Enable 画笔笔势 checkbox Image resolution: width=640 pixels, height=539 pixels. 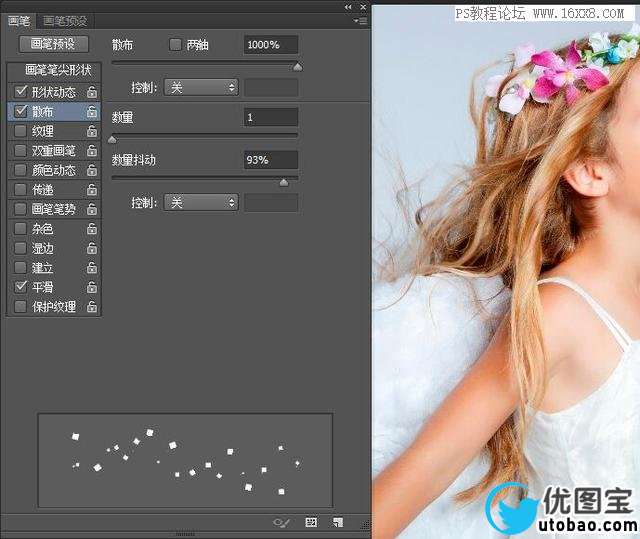pos(20,209)
